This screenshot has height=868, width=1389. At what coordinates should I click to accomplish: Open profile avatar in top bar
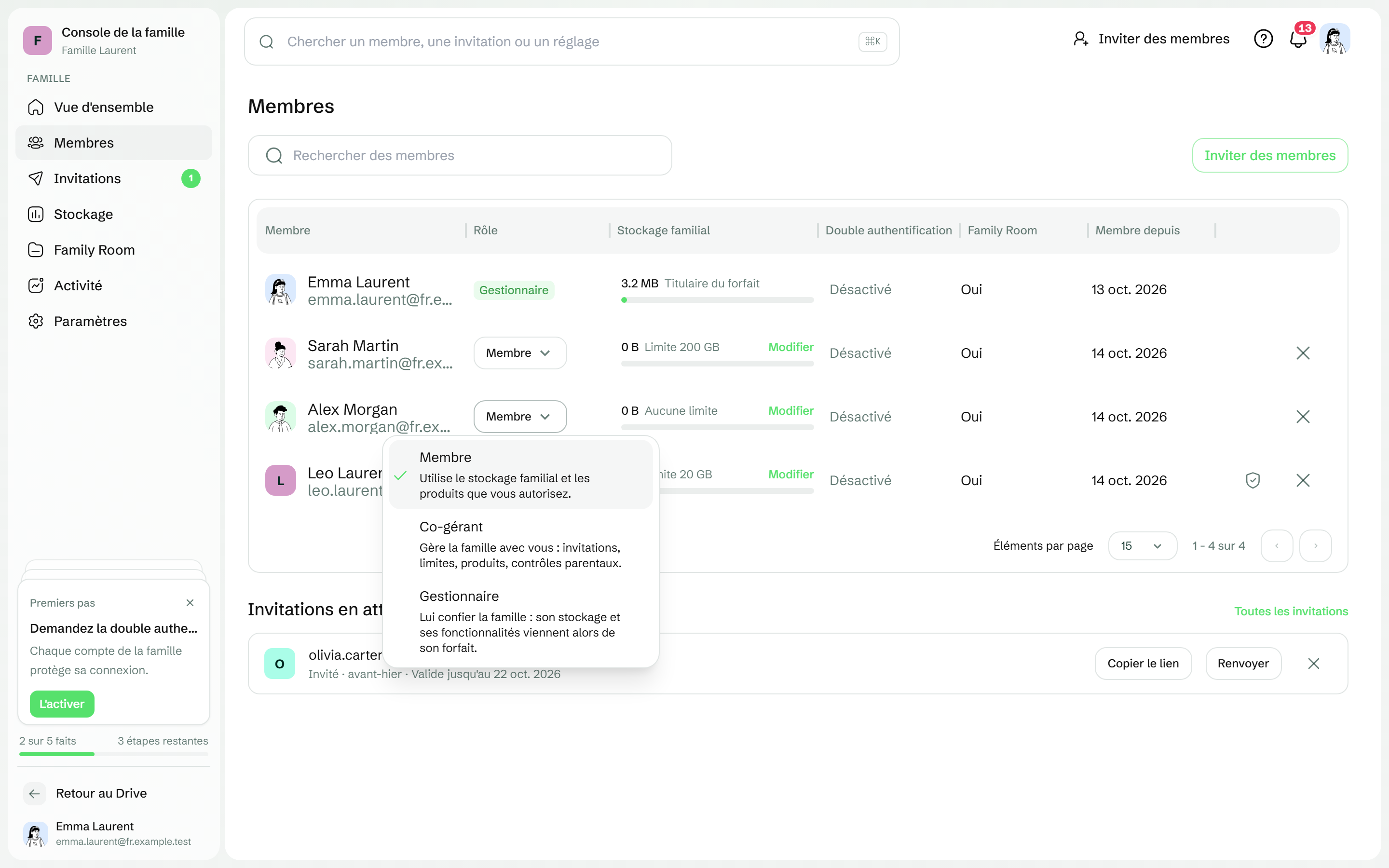point(1335,39)
